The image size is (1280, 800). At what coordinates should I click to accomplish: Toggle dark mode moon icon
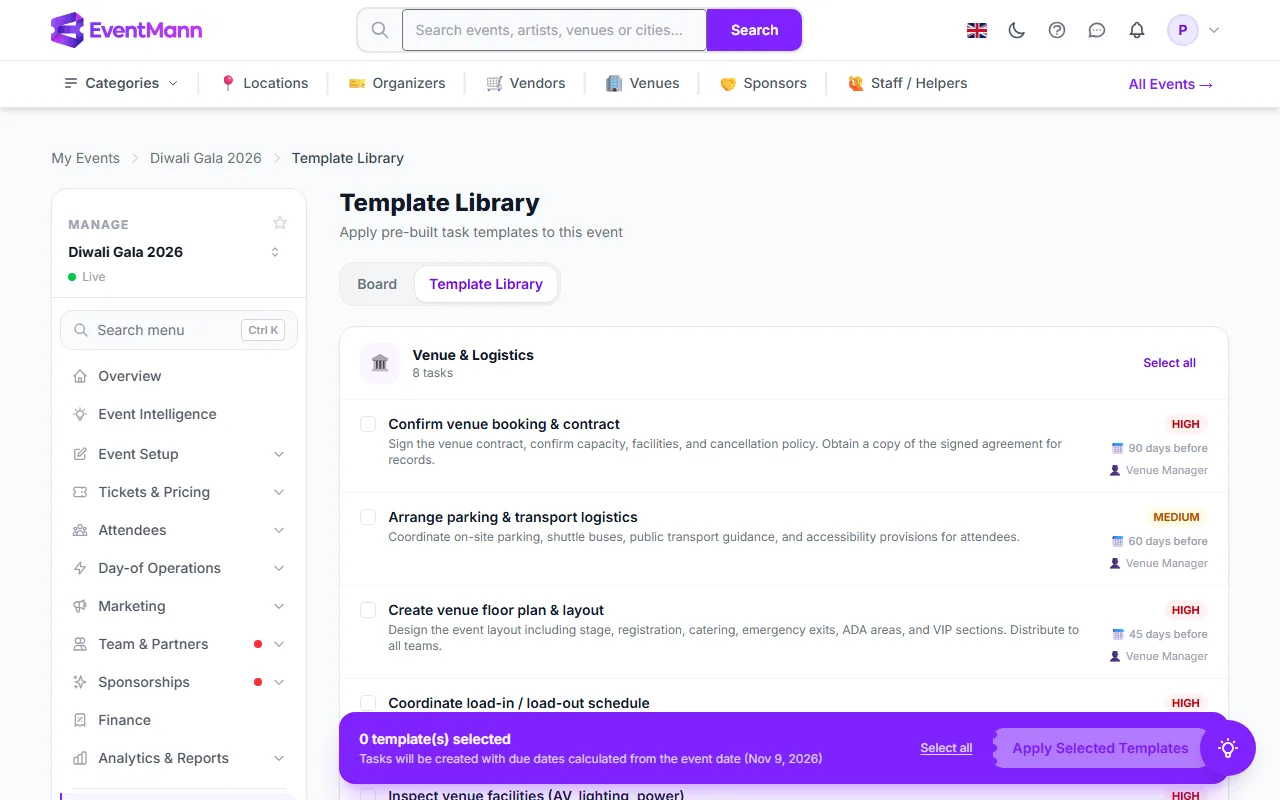pos(1017,30)
